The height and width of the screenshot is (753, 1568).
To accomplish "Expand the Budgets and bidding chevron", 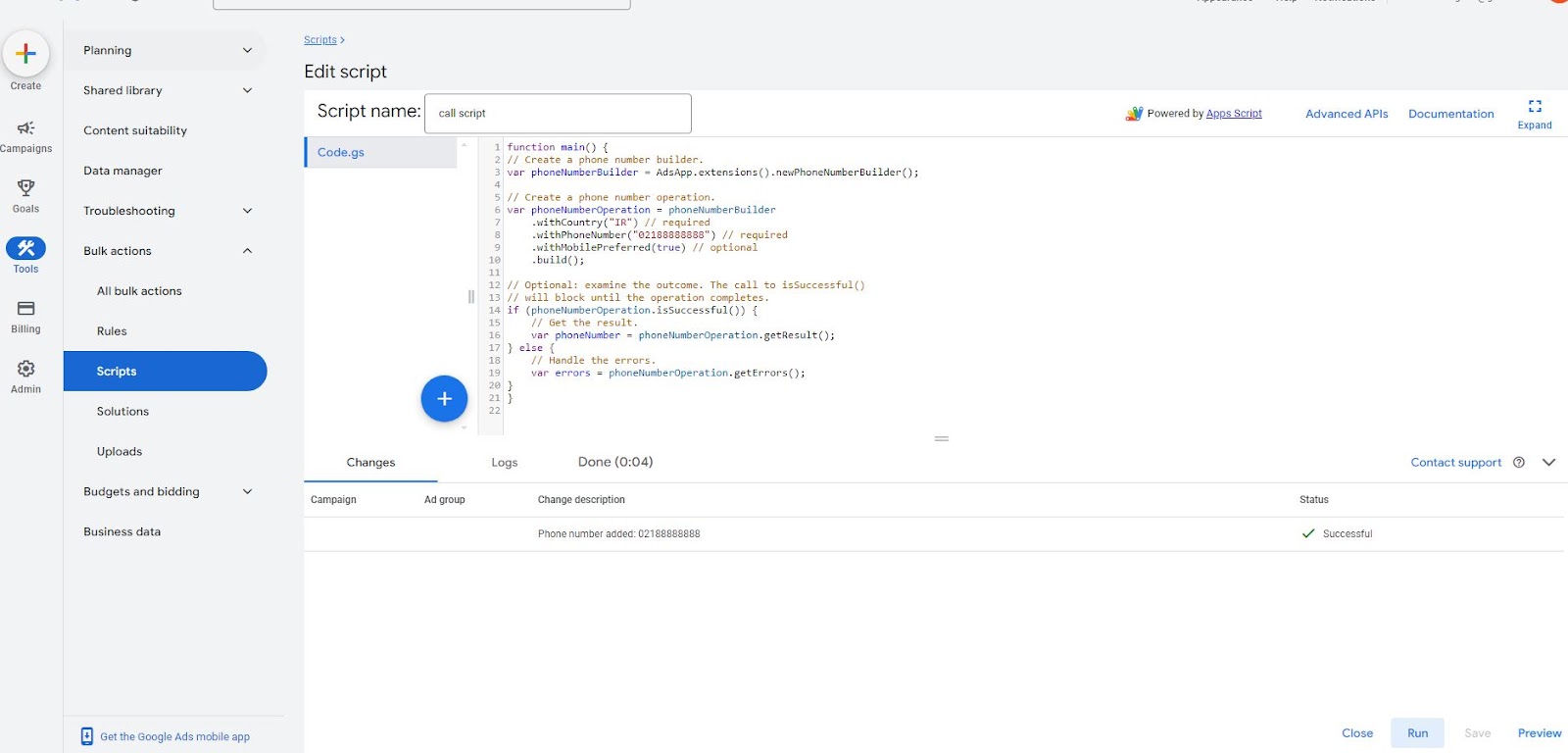I will [x=247, y=492].
